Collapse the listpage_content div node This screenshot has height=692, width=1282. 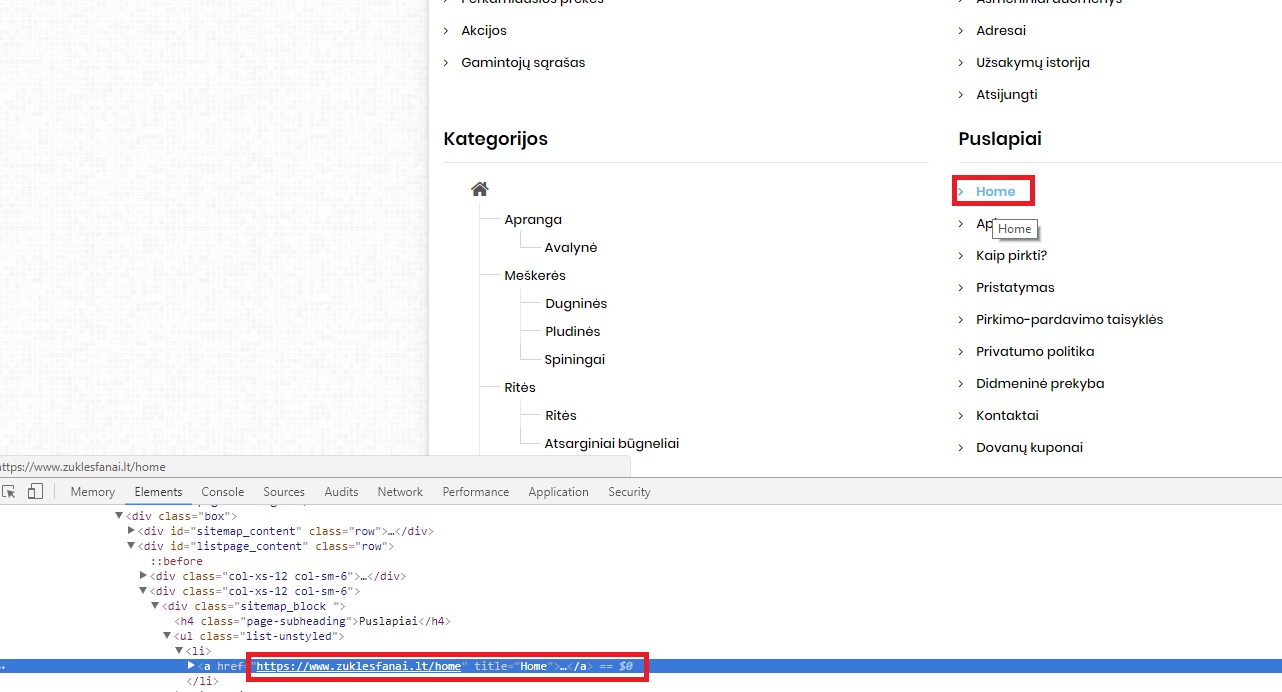coord(132,546)
